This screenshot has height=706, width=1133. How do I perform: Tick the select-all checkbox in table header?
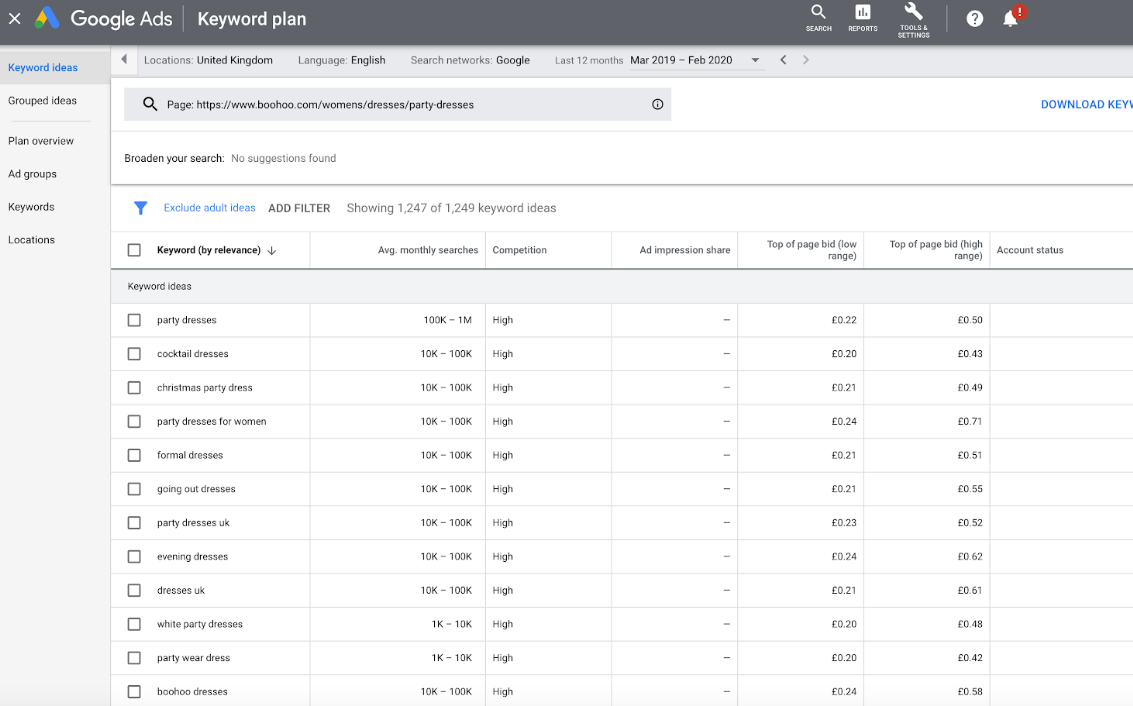click(x=134, y=250)
